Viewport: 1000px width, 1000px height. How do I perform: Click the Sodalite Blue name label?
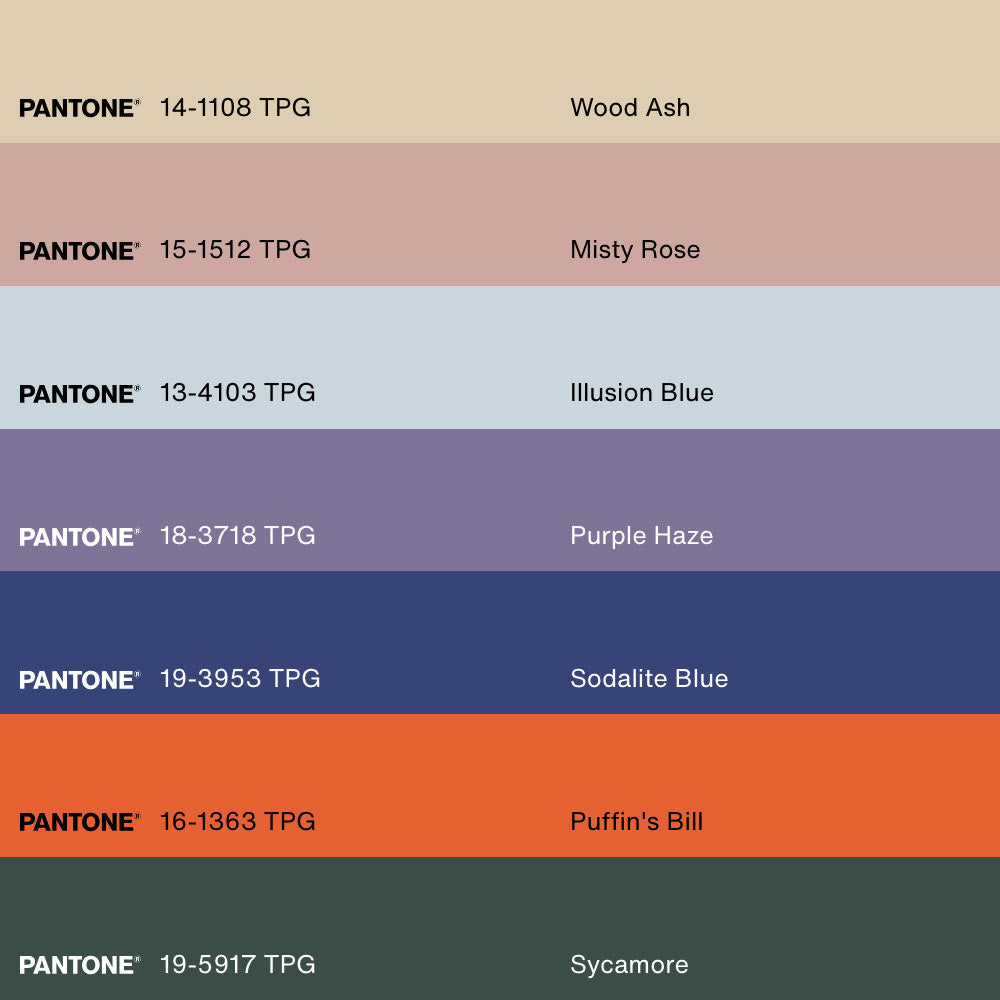[x=649, y=679]
